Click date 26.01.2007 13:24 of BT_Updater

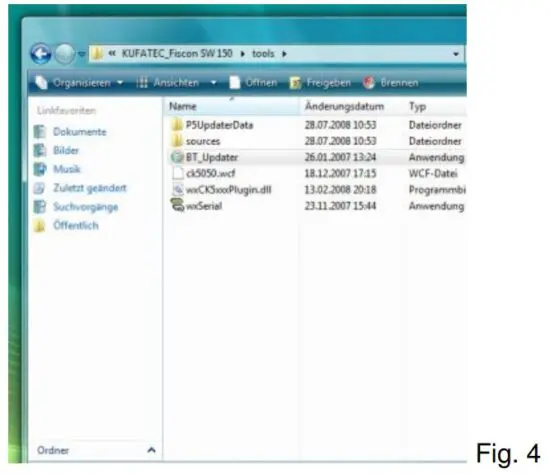340,157
